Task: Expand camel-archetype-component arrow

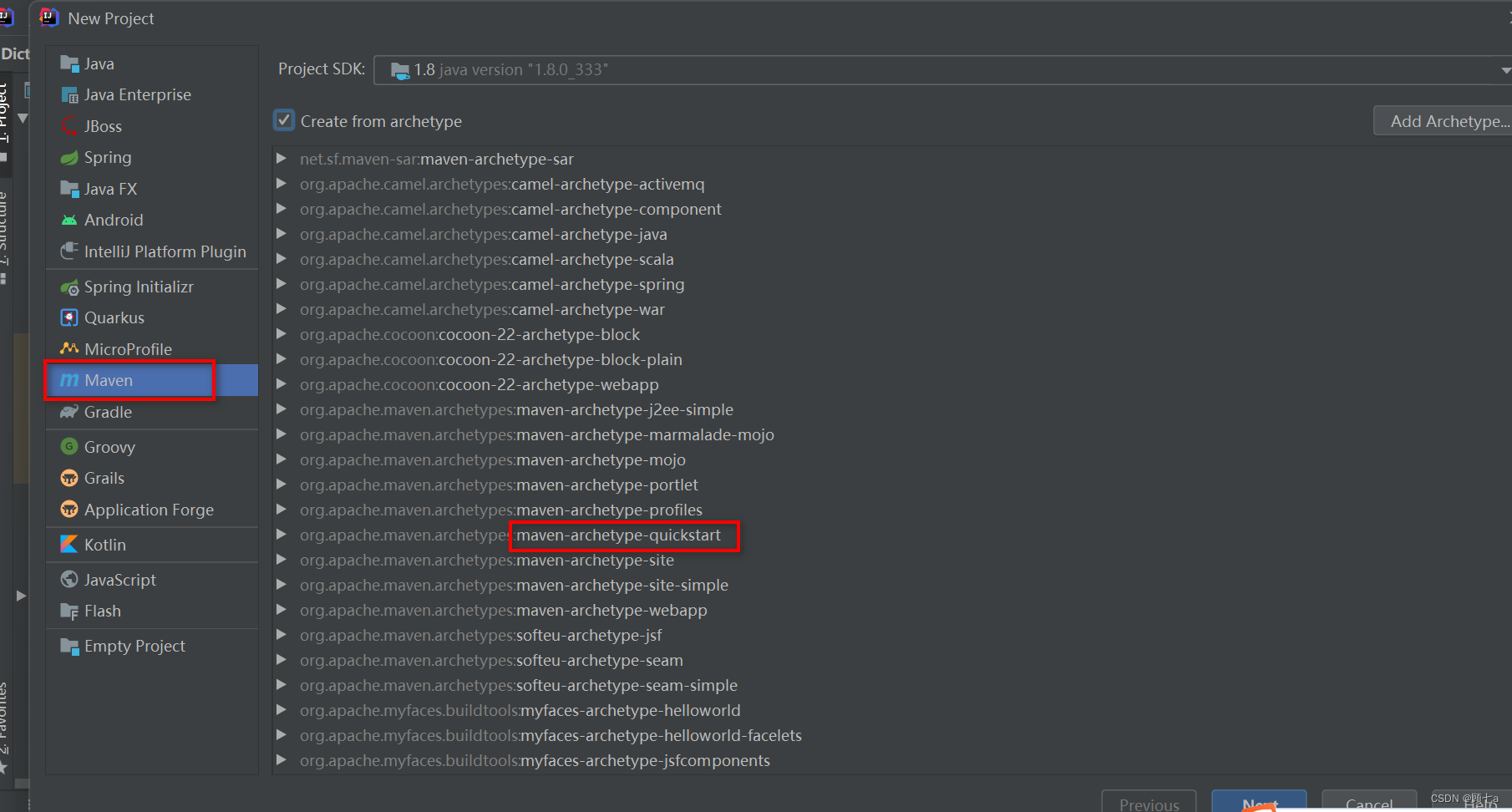Action: 282,209
